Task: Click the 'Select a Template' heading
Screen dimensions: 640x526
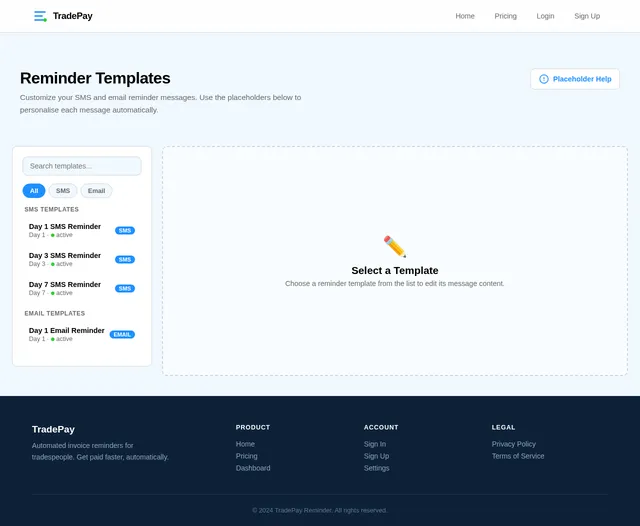Action: click(395, 271)
